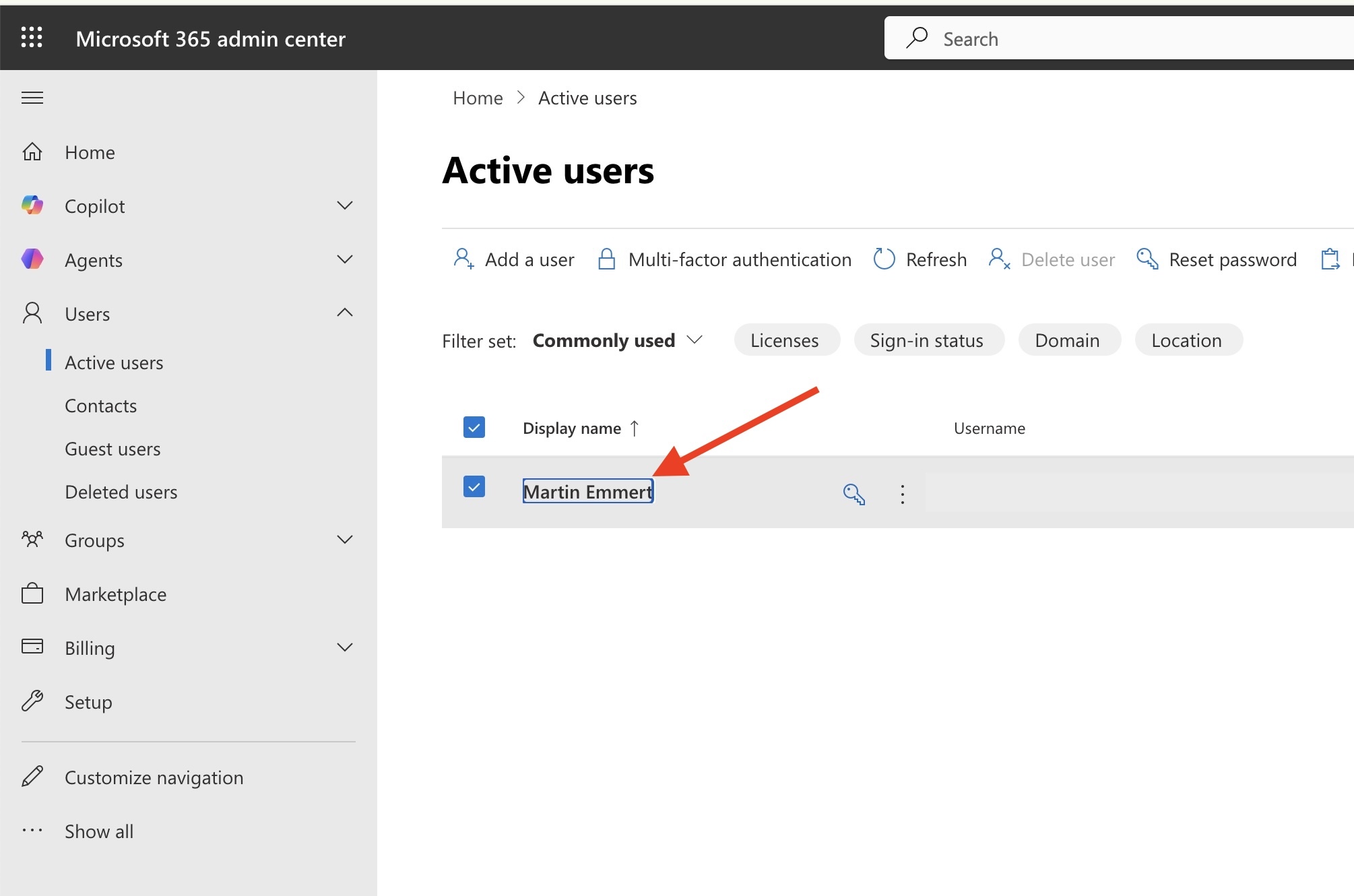Viewport: 1354px width, 896px height.
Task: Focus the Search input field
Action: [1118, 38]
